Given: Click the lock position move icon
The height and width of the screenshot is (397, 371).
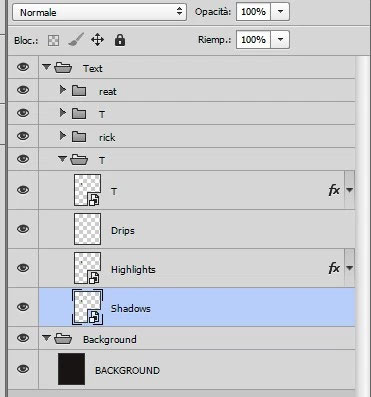Looking at the screenshot, I should (x=97, y=40).
